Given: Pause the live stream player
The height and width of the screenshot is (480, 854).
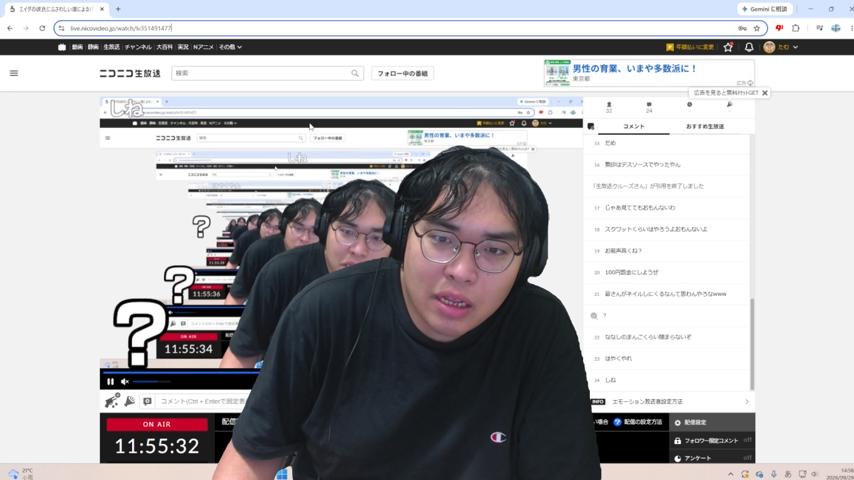Looking at the screenshot, I should coord(111,381).
